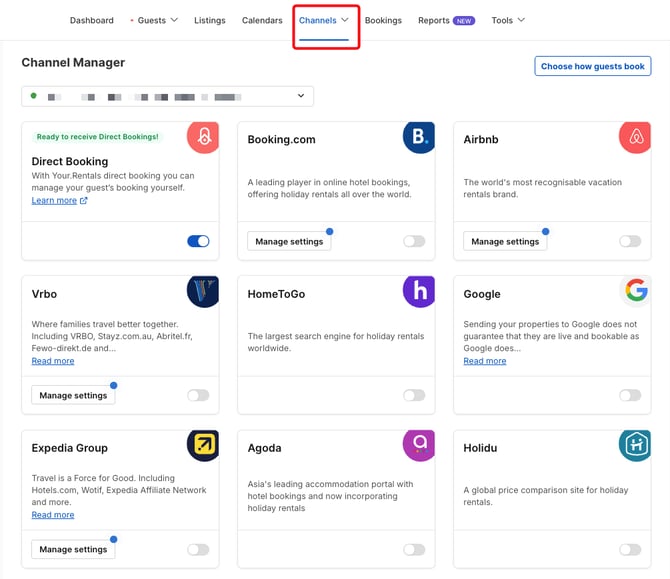Click the Direct Booking channel logo icon
Screen dimensions: 670x579
tap(203, 137)
